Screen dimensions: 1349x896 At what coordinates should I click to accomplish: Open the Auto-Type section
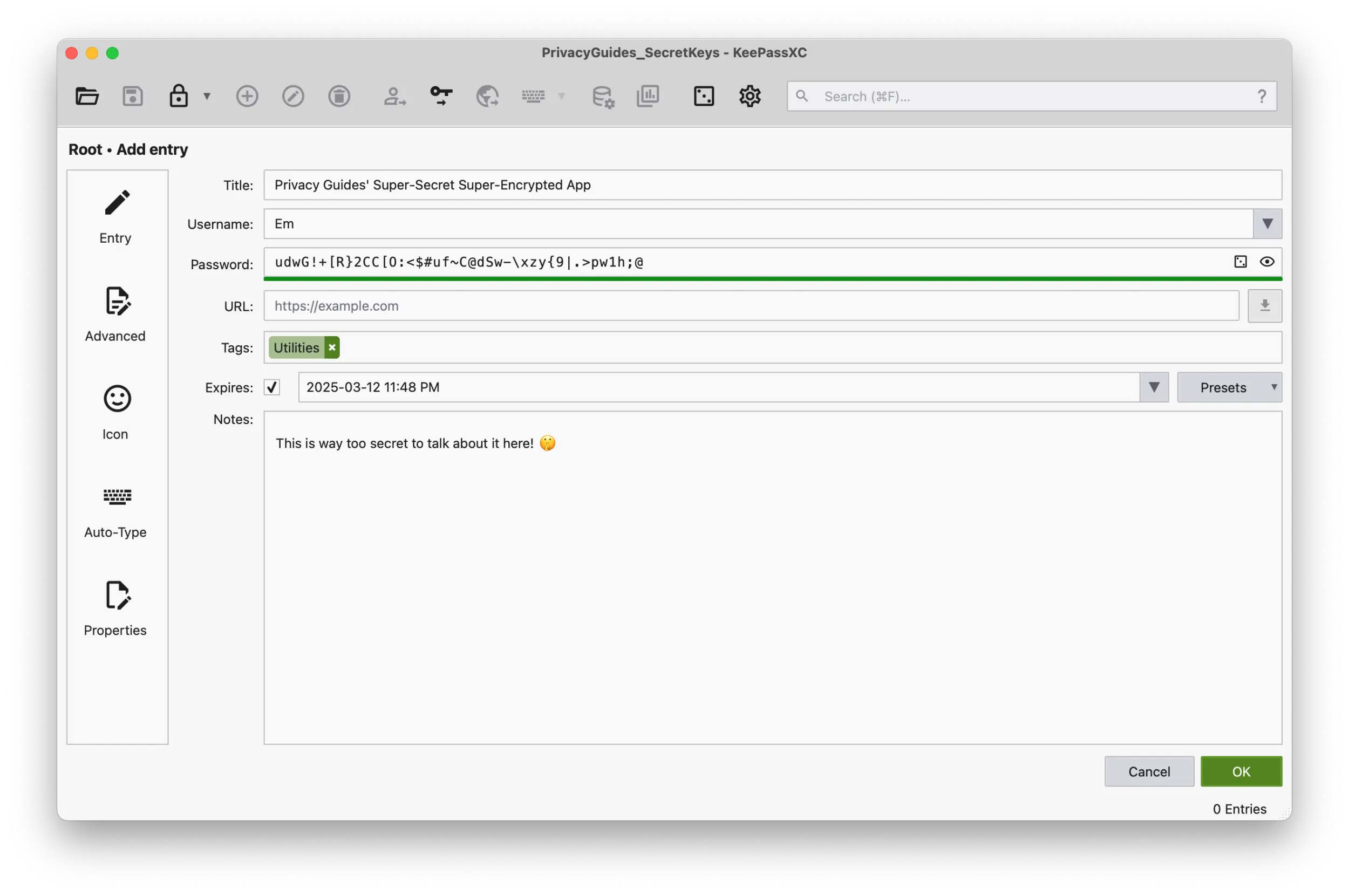pyautogui.click(x=116, y=510)
